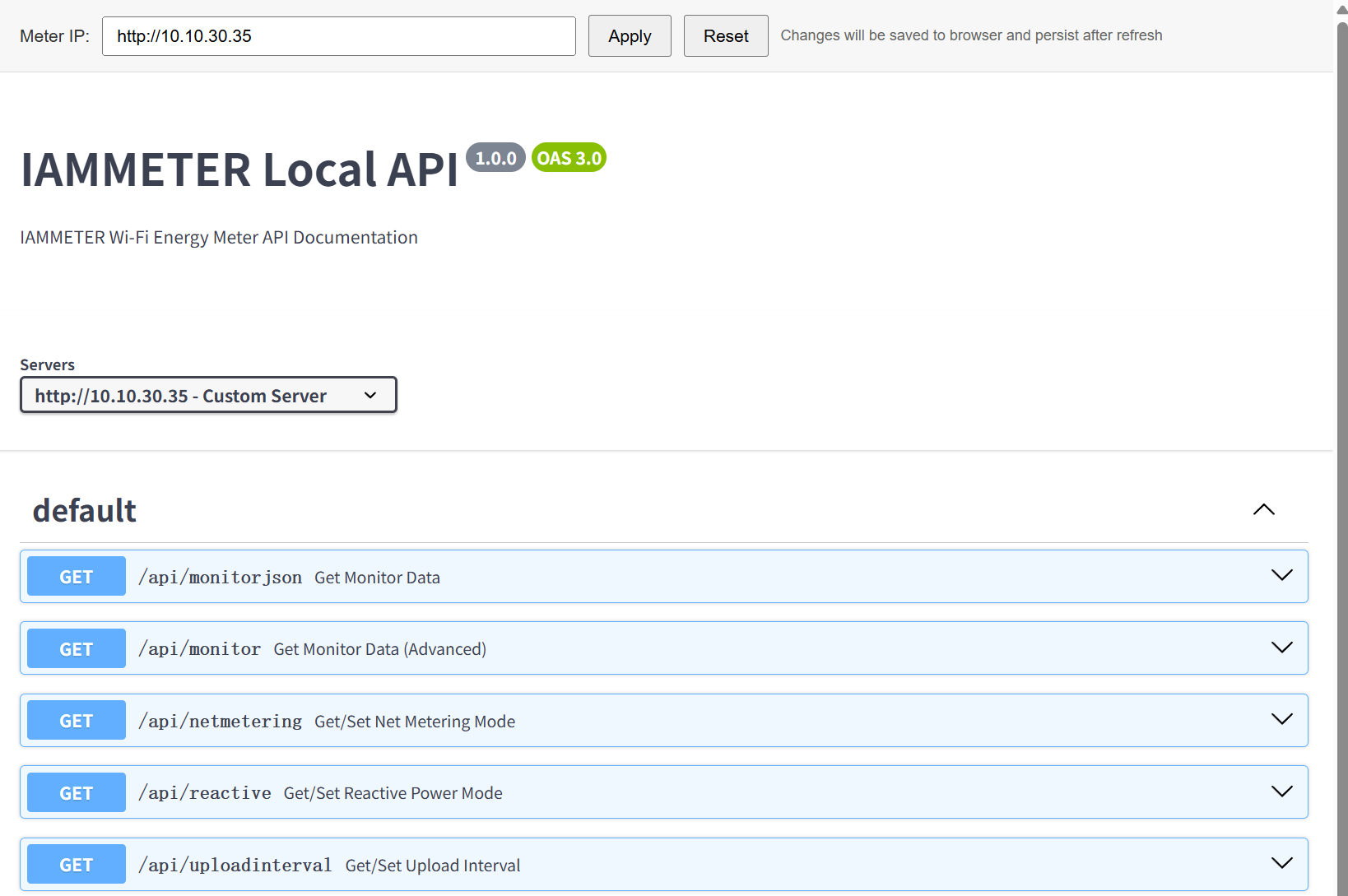This screenshot has height=896, width=1348.
Task: Click GET badge for /api/monitor
Action: click(x=77, y=648)
